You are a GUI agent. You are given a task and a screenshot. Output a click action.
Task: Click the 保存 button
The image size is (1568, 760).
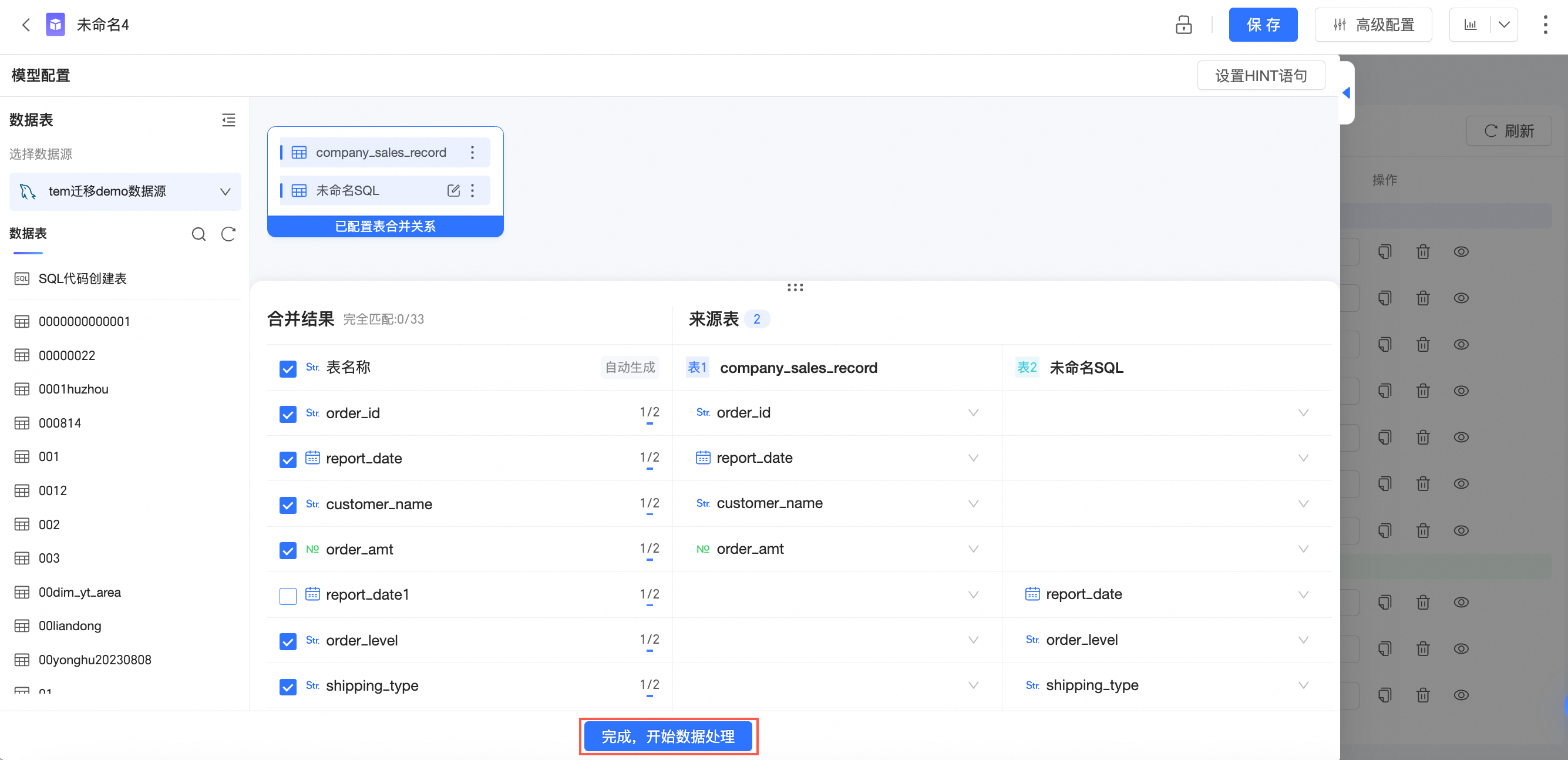[1263, 25]
